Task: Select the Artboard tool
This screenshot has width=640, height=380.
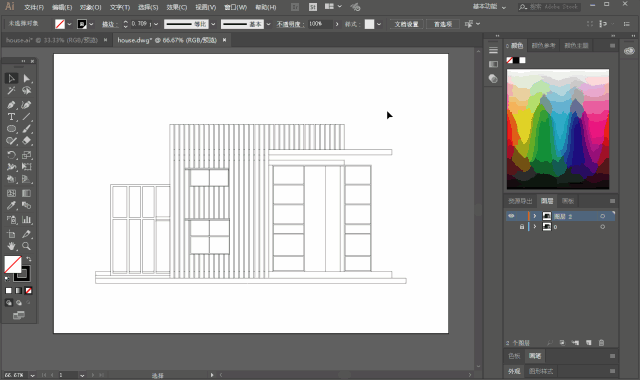Action: 11,234
